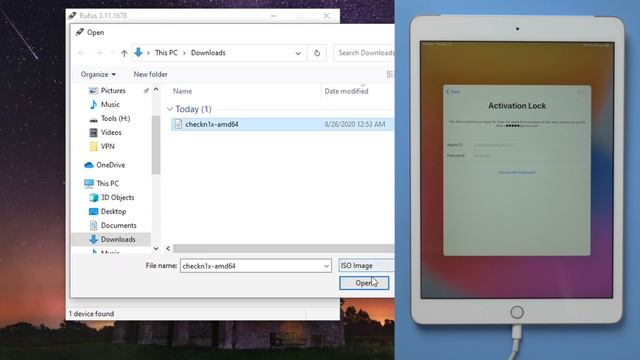Open Music in the quick access list

(x=110, y=104)
